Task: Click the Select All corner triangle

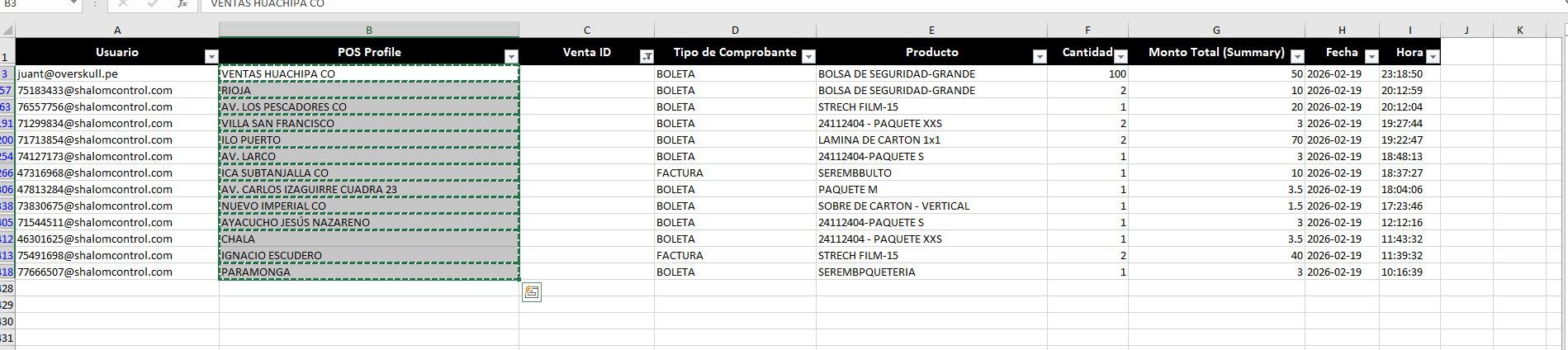Action: click(x=7, y=31)
